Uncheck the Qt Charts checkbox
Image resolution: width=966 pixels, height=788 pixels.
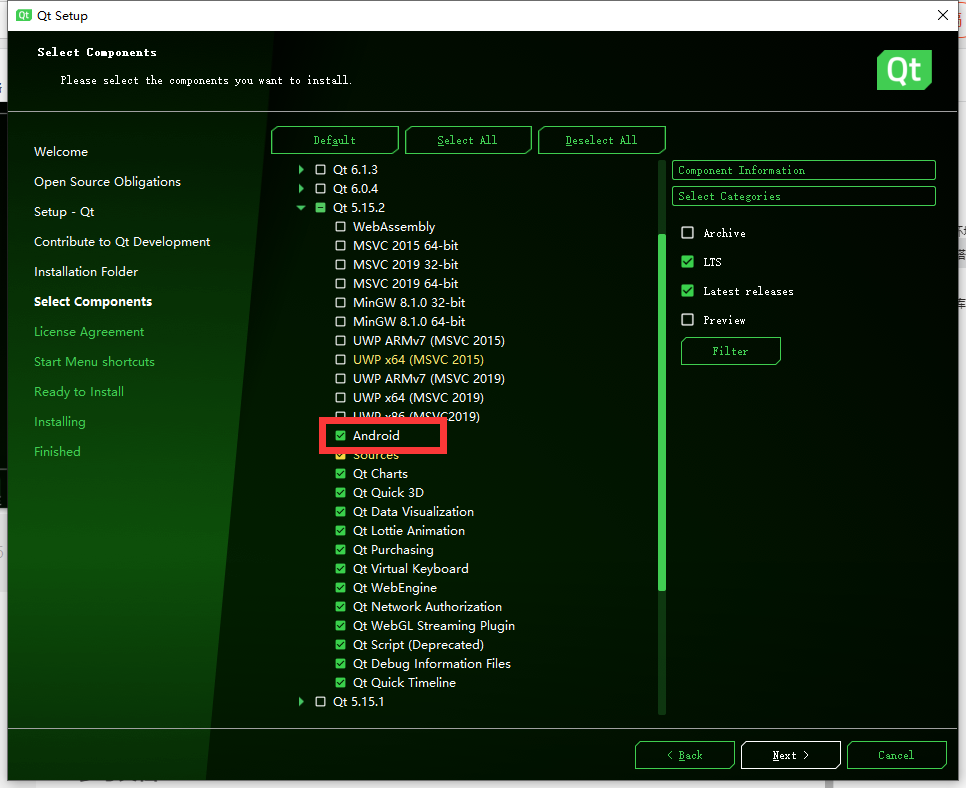[340, 474]
